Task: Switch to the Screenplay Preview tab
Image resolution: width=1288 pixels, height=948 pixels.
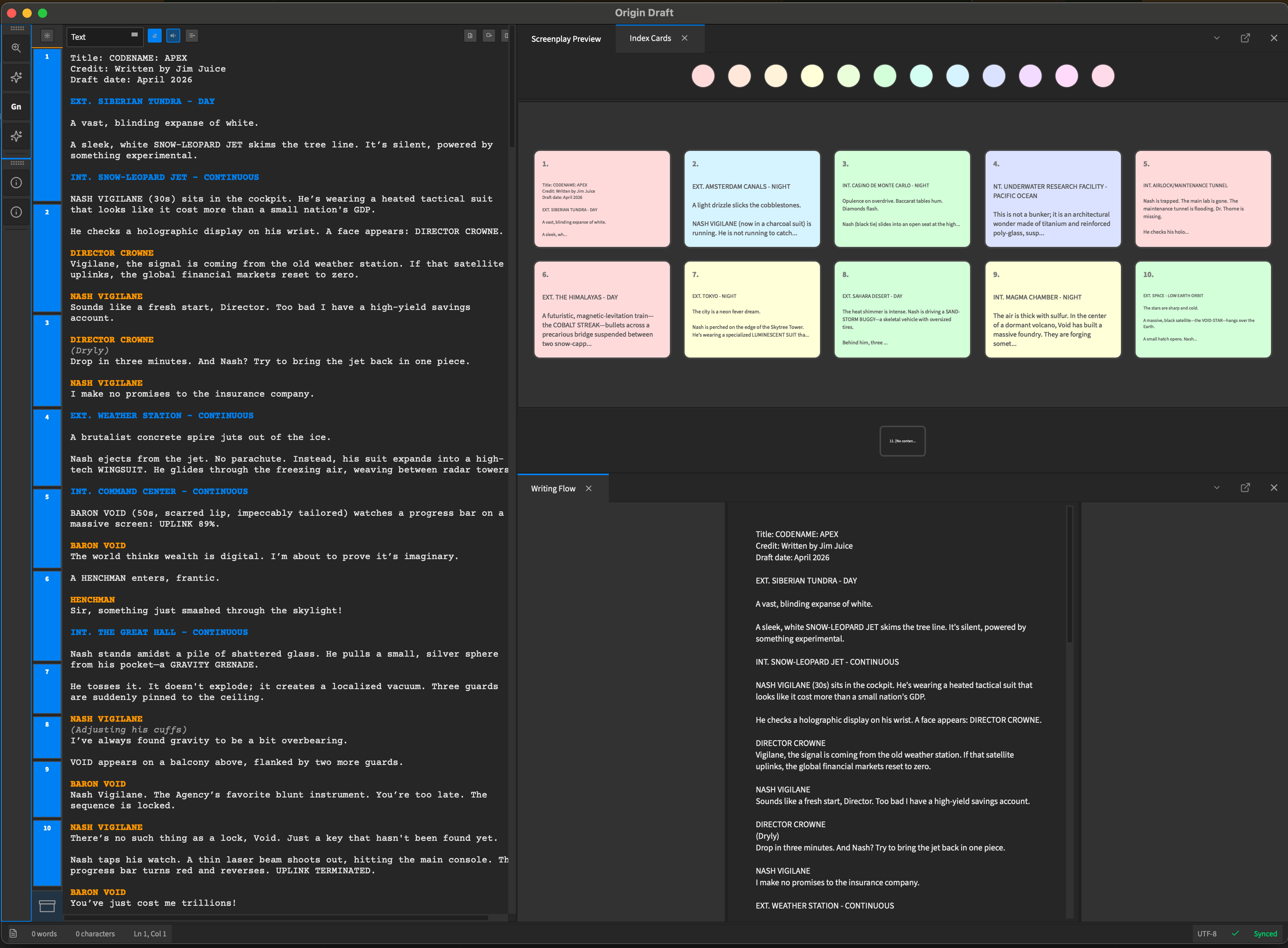Action: (565, 39)
